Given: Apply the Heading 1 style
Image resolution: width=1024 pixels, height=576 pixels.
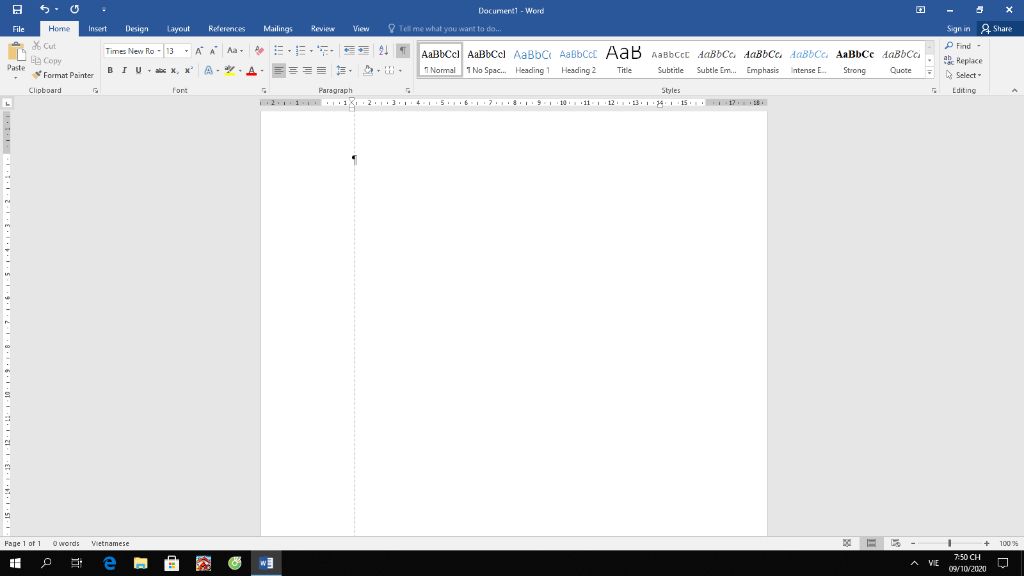Looking at the screenshot, I should pos(532,60).
